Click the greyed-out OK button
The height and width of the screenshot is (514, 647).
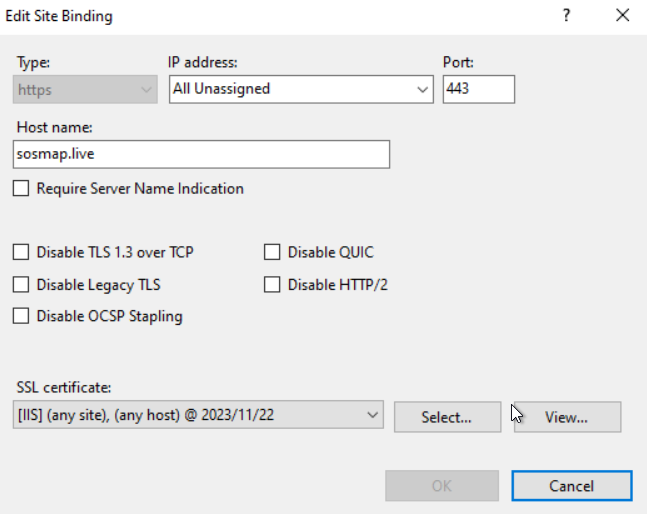(442, 486)
